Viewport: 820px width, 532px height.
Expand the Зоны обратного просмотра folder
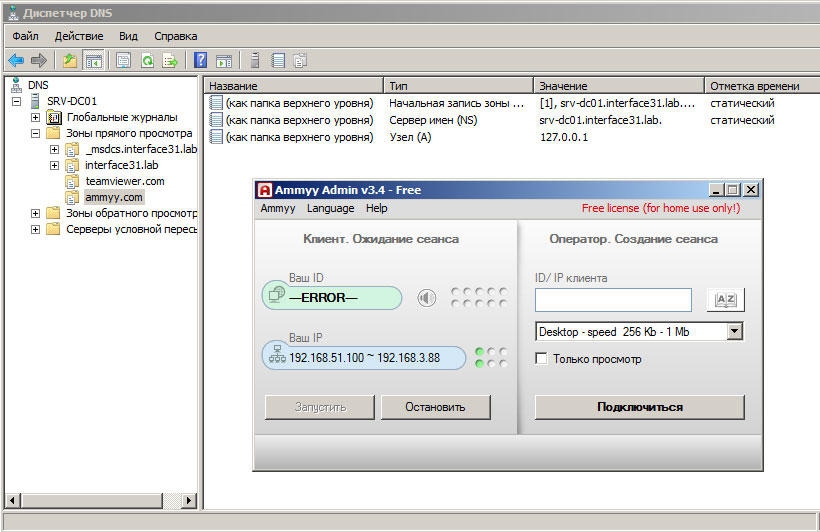tap(36, 213)
